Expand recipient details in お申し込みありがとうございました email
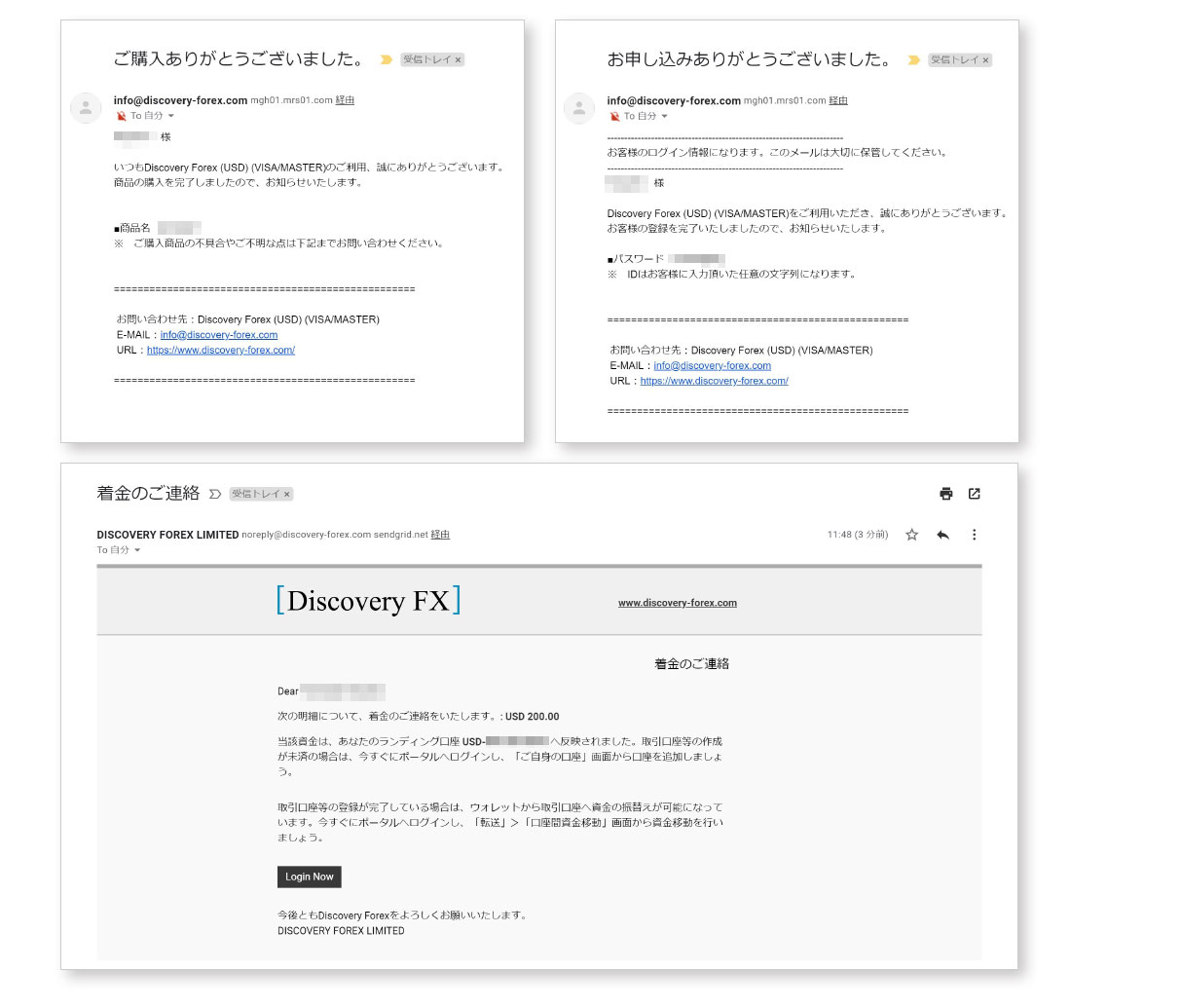 coord(665,116)
